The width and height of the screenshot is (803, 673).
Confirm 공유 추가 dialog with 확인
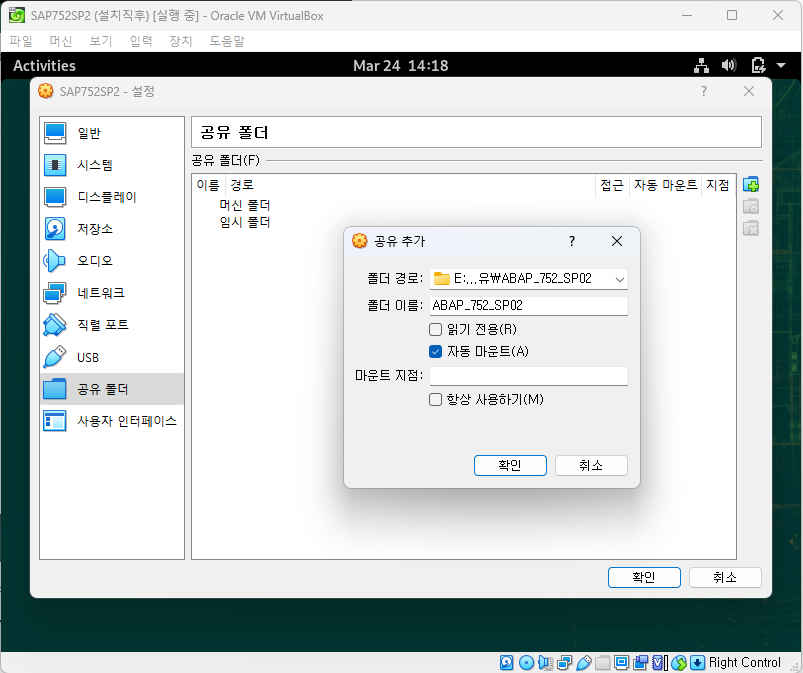point(510,465)
